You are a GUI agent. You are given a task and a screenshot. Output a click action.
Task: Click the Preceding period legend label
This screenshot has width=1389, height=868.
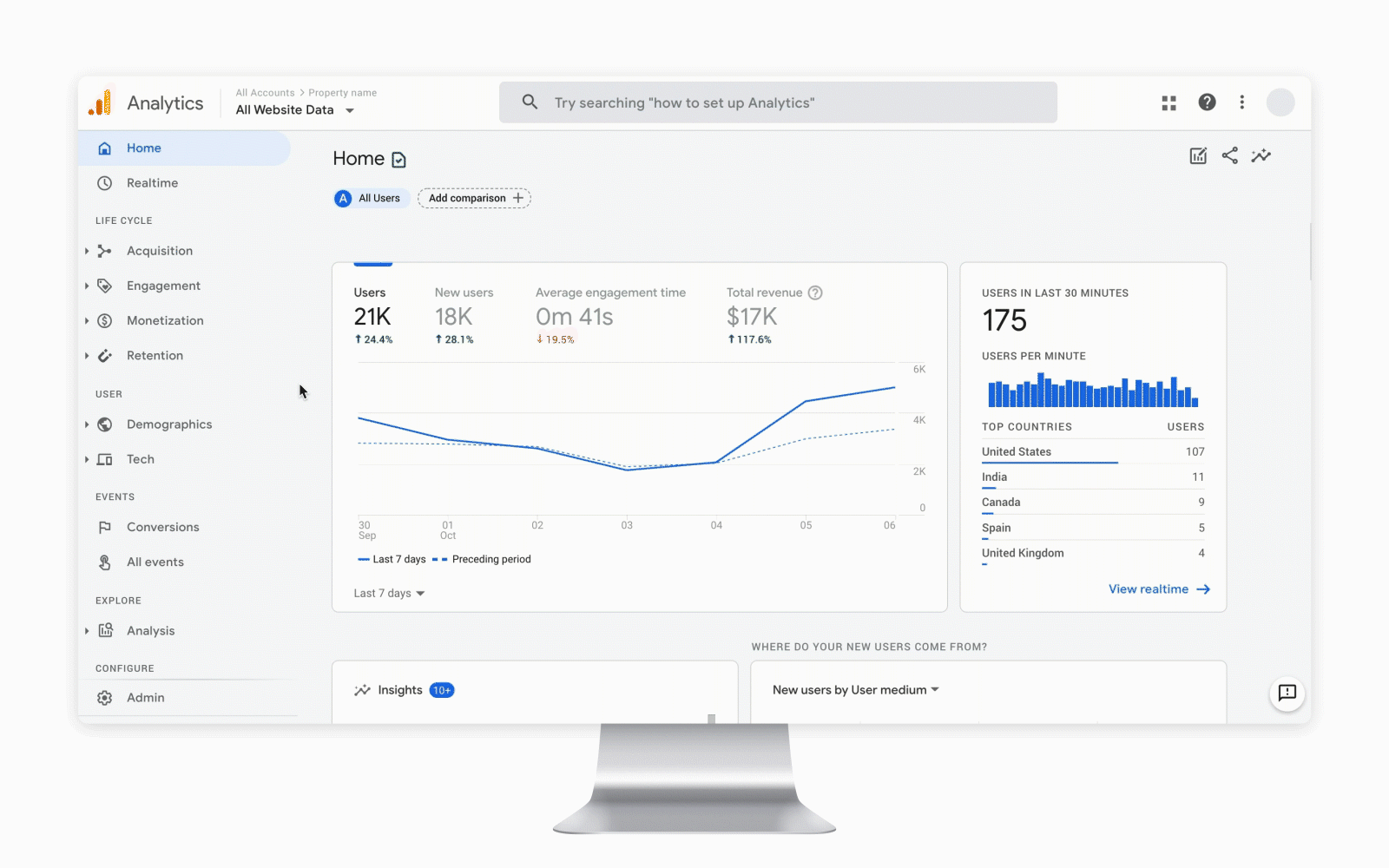(491, 560)
